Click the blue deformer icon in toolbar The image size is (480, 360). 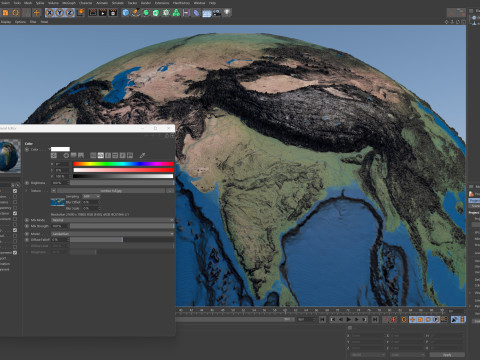196,13
